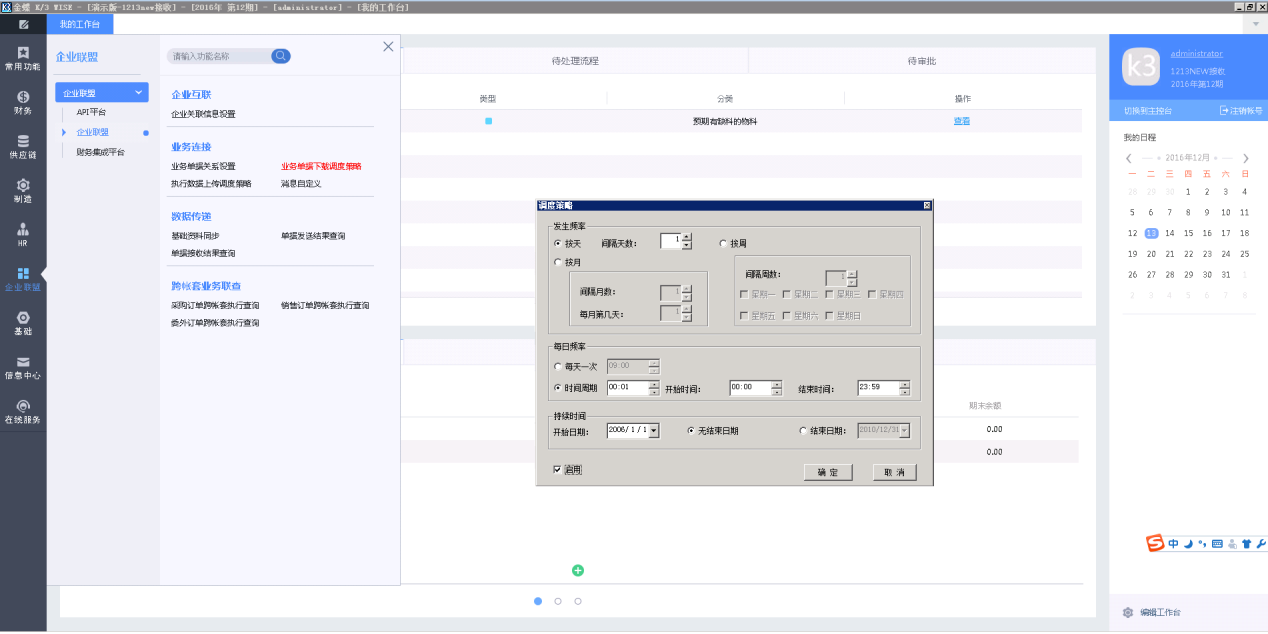Open the 供应链 (Supply Chain) sidebar module
The image size is (1268, 634).
click(x=22, y=146)
